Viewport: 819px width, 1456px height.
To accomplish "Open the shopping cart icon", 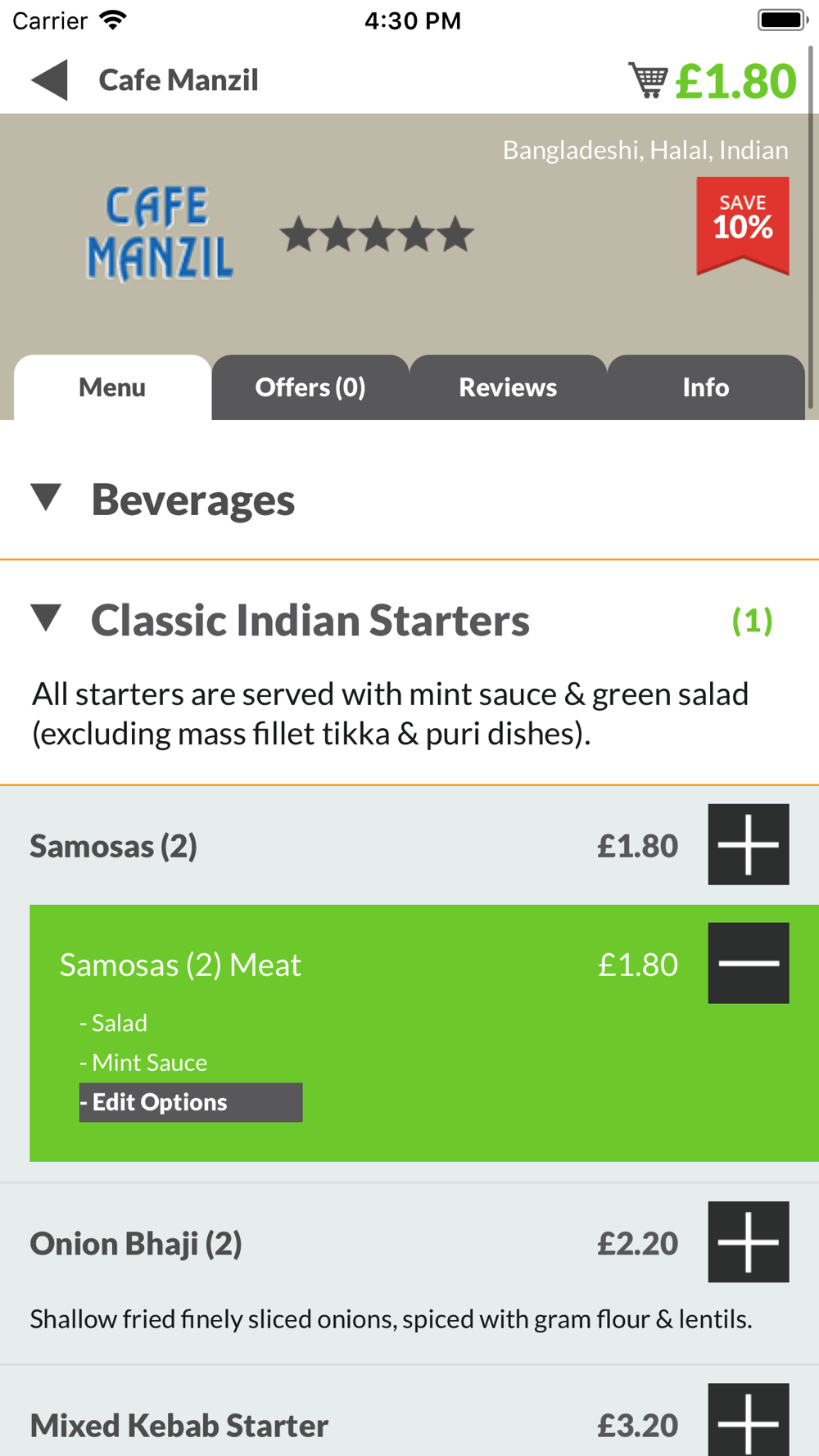I will (x=648, y=80).
